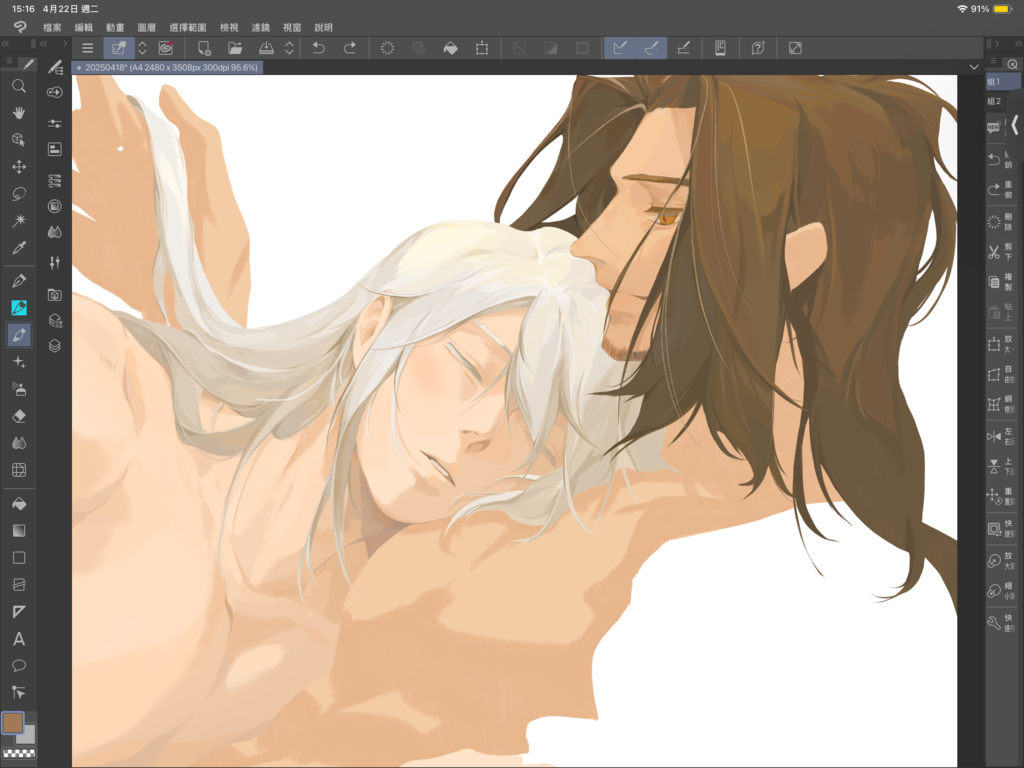1024x768 pixels.
Task: Collapse quick access side chevron
Action: click(1015, 125)
